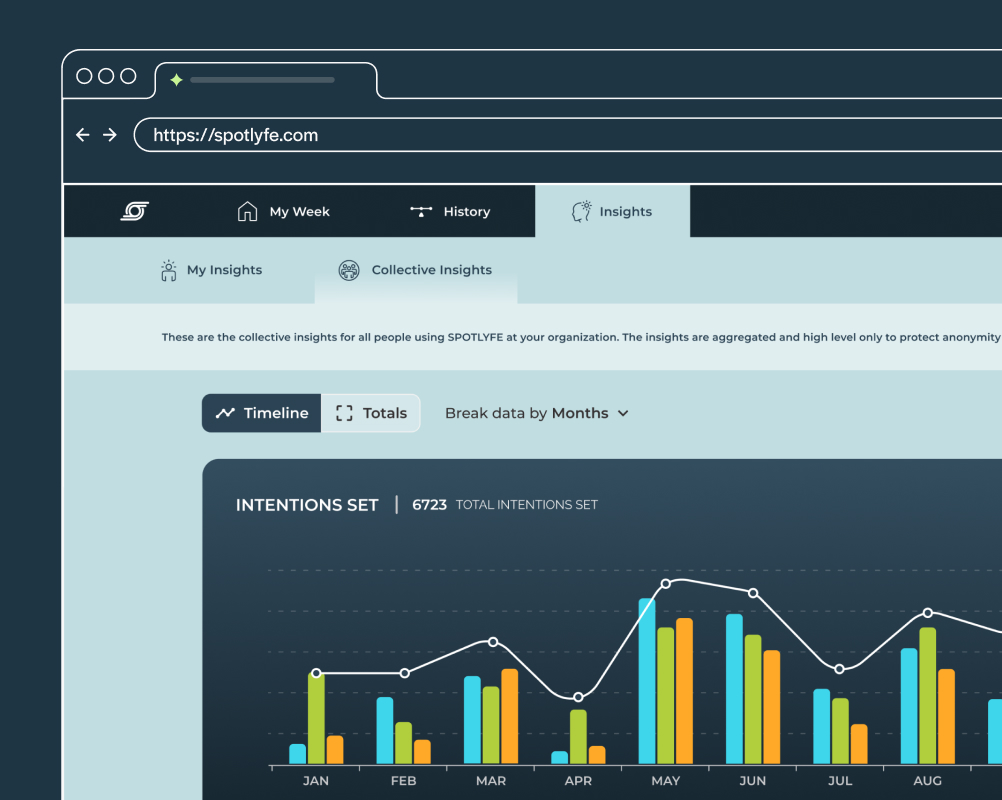Click the group icon beside Collective Insights
Viewport: 1002px width, 800px height.
pos(348,270)
